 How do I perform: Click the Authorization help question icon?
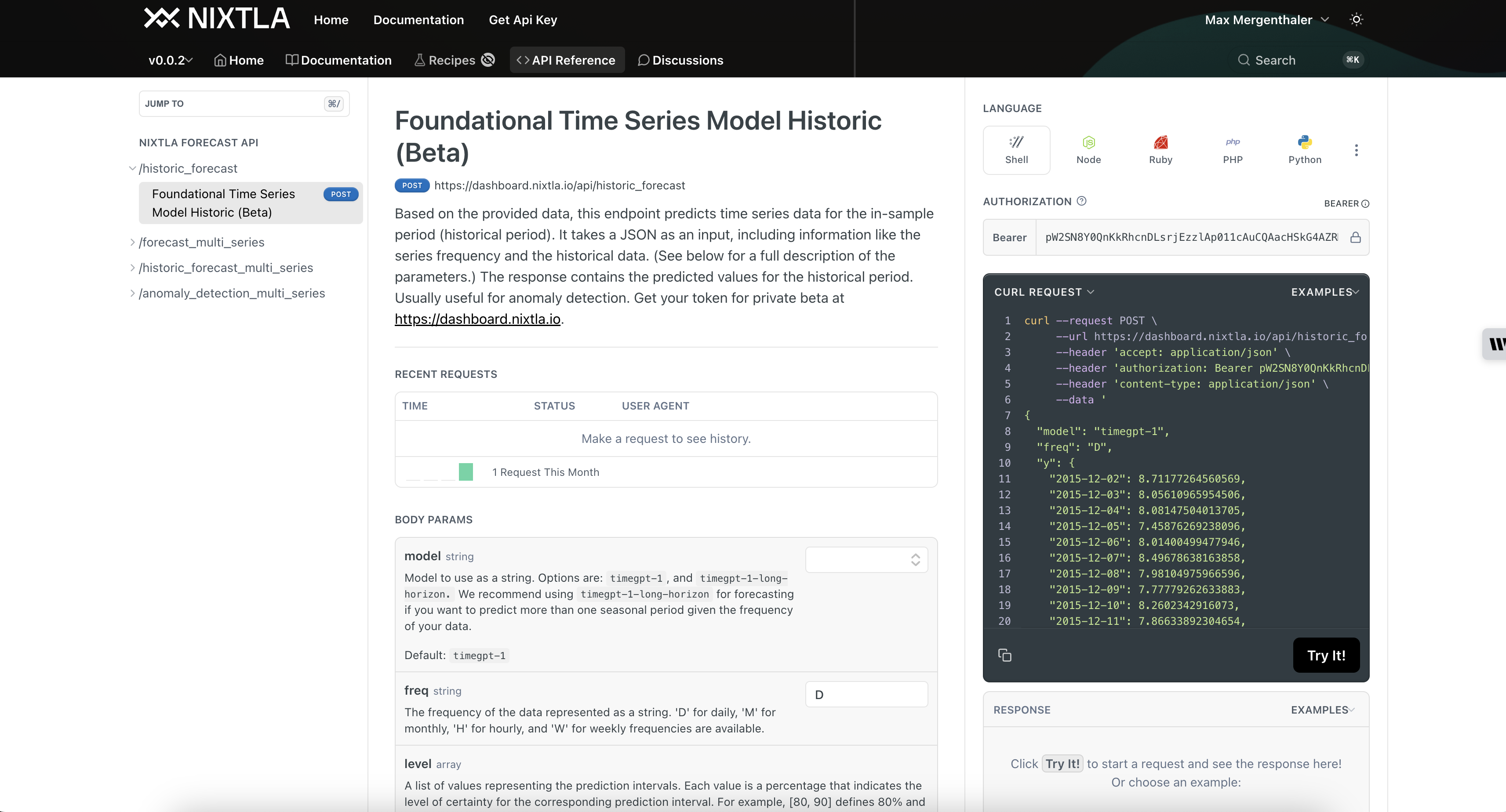(1081, 201)
